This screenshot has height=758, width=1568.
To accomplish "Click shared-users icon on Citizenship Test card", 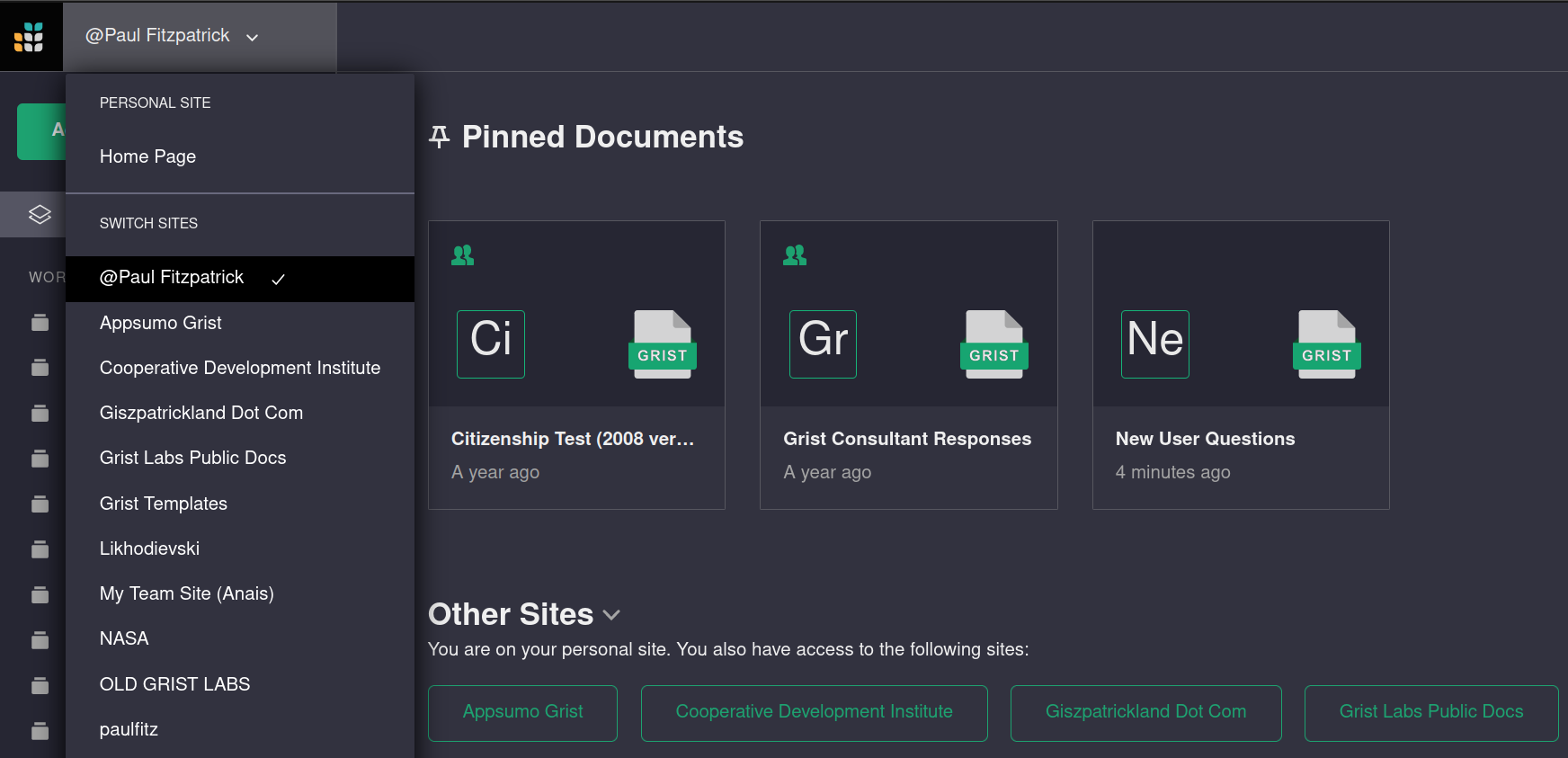I will pos(463,255).
